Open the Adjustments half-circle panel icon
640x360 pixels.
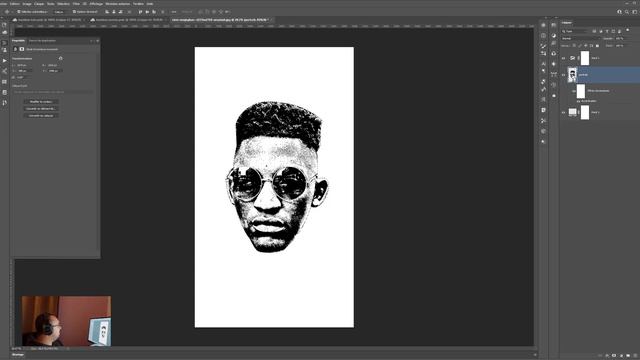pyautogui.click(x=553, y=36)
